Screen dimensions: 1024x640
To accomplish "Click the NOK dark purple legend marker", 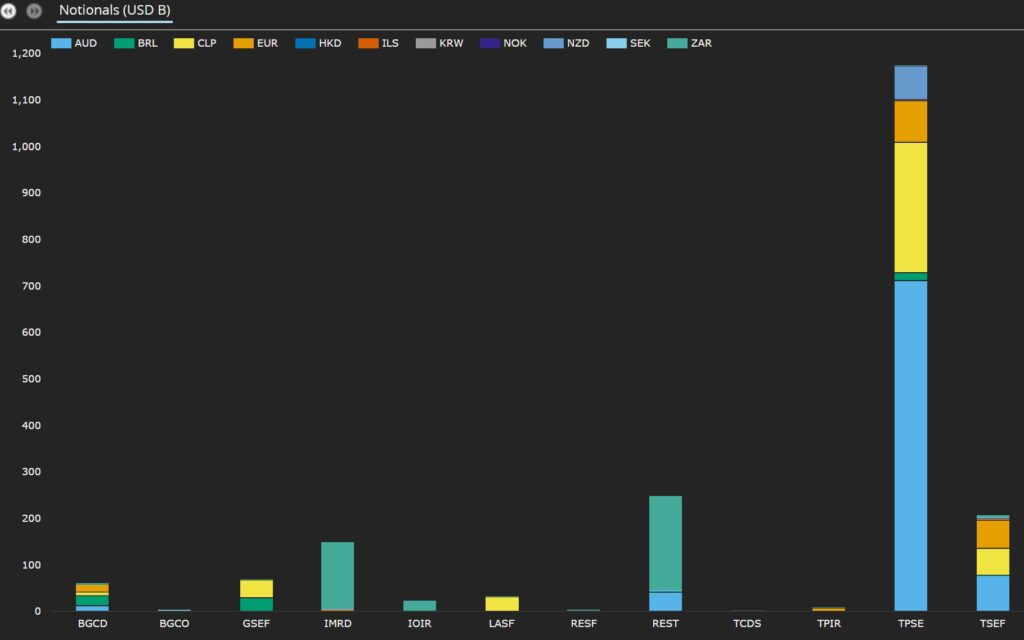I will (x=489, y=44).
